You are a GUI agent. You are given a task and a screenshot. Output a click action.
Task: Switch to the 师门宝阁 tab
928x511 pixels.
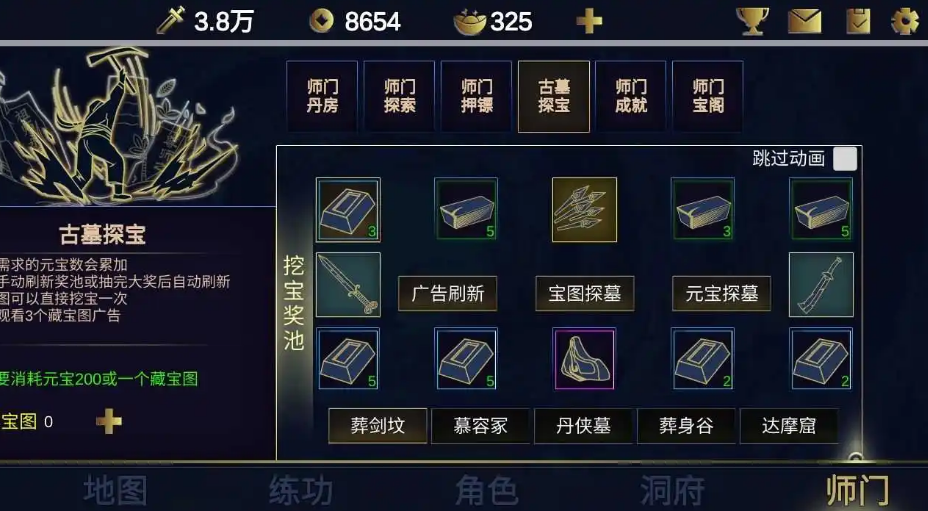(708, 96)
